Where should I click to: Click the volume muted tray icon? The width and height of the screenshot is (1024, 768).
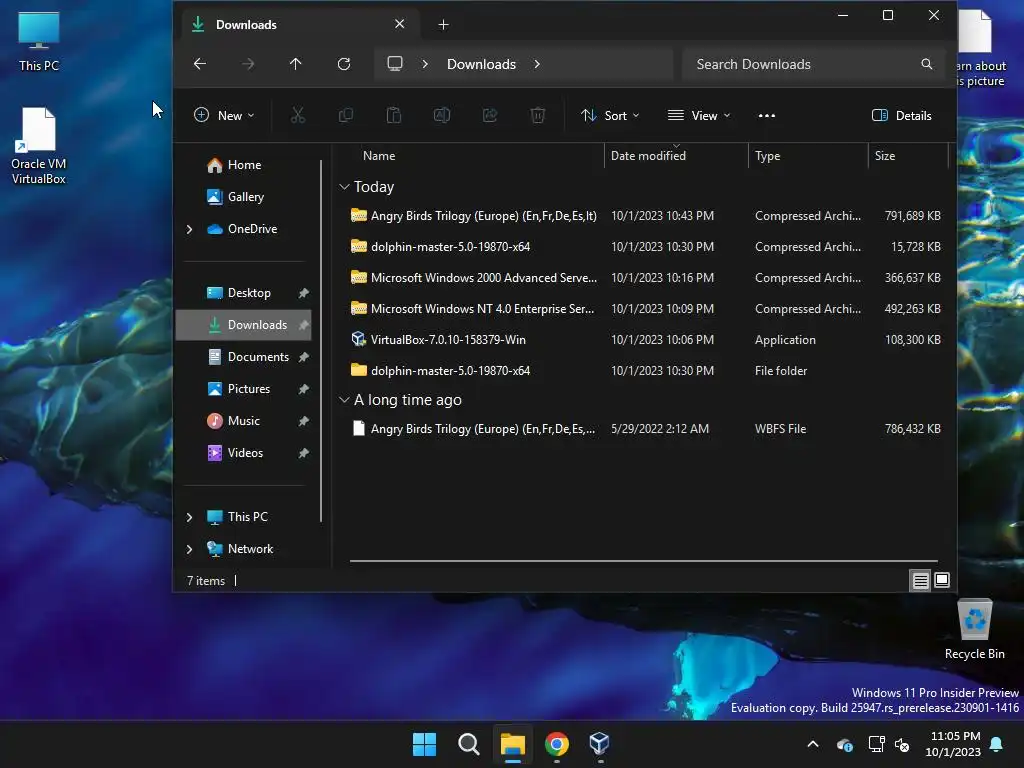pyautogui.click(x=903, y=744)
